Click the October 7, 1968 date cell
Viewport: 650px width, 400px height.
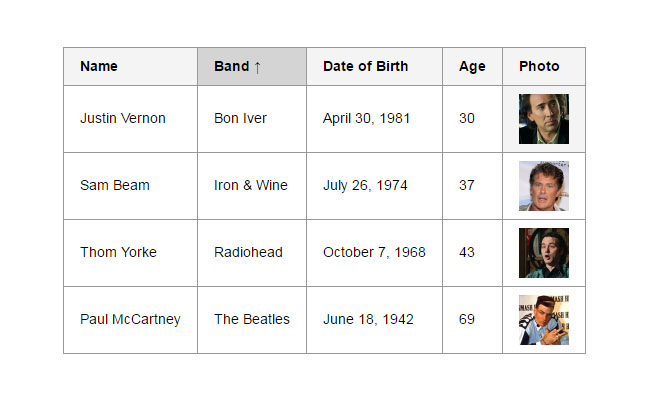[x=374, y=253]
